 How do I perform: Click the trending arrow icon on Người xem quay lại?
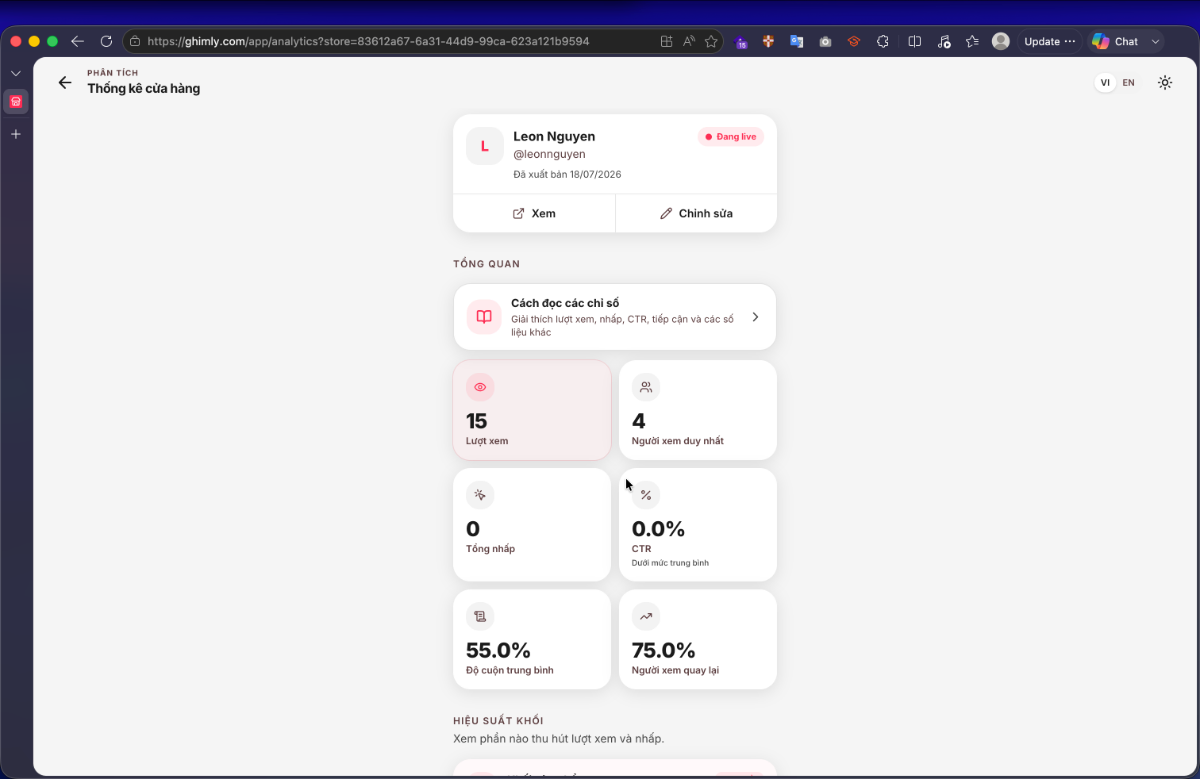pyautogui.click(x=646, y=616)
